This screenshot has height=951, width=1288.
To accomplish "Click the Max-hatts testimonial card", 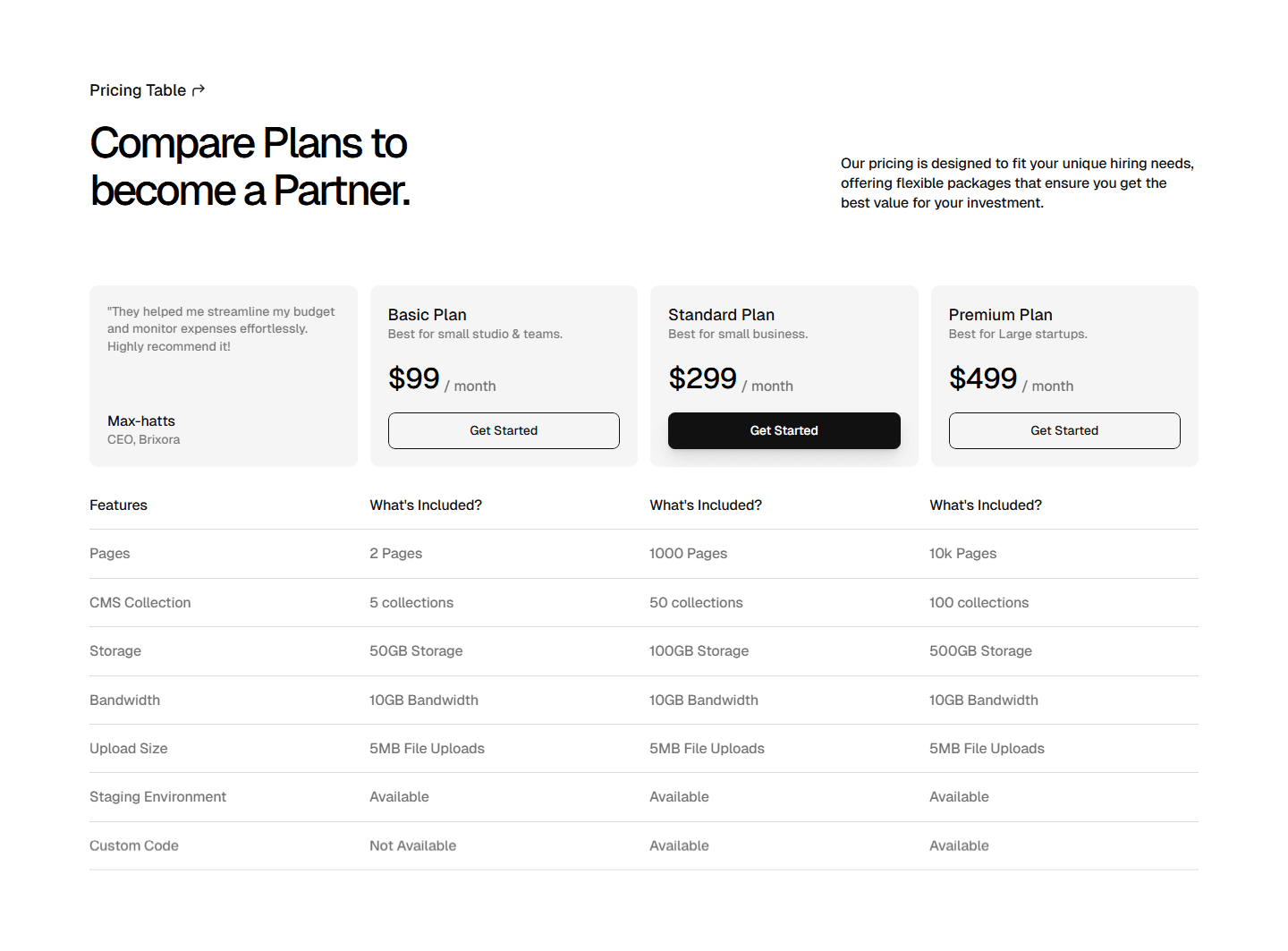I will (x=223, y=376).
